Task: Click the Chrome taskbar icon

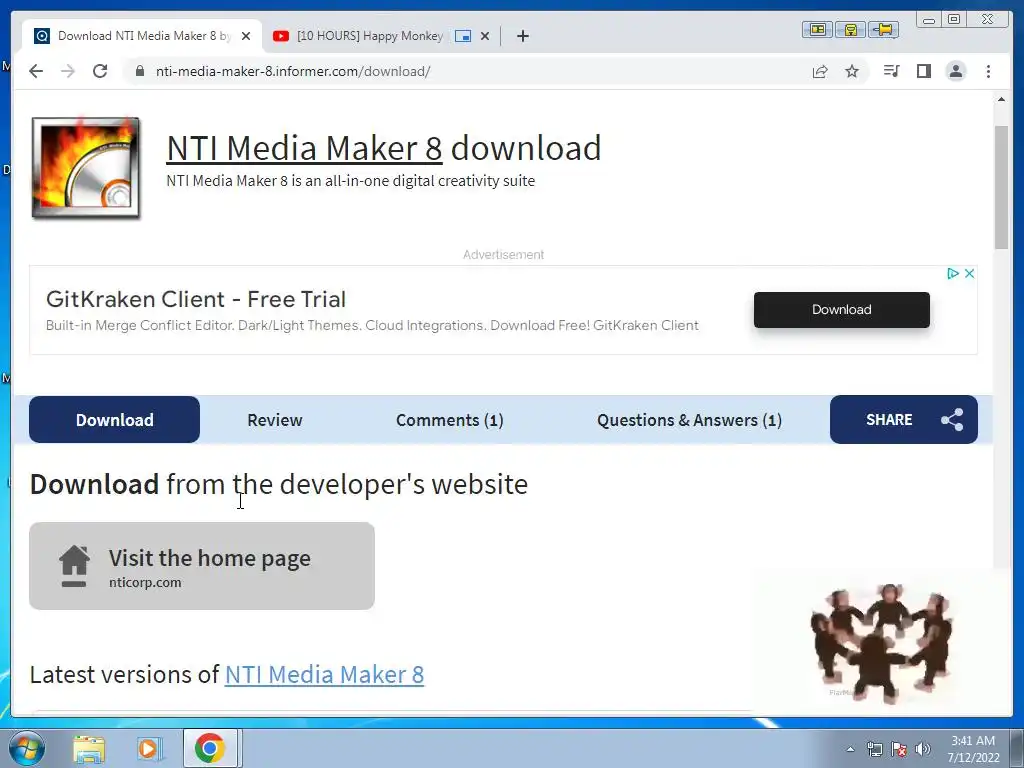Action: [210, 748]
